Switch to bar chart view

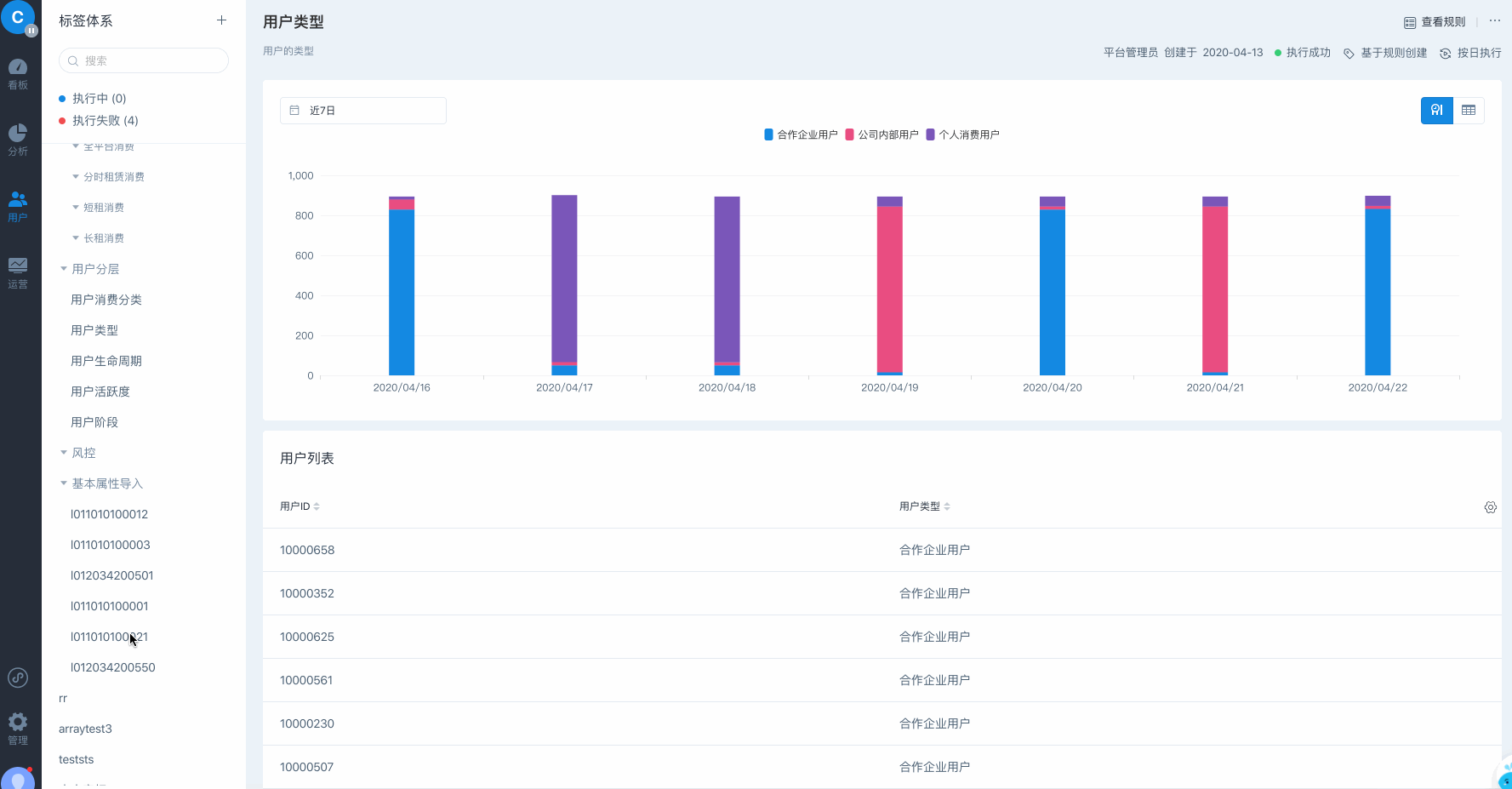pyautogui.click(x=1437, y=111)
